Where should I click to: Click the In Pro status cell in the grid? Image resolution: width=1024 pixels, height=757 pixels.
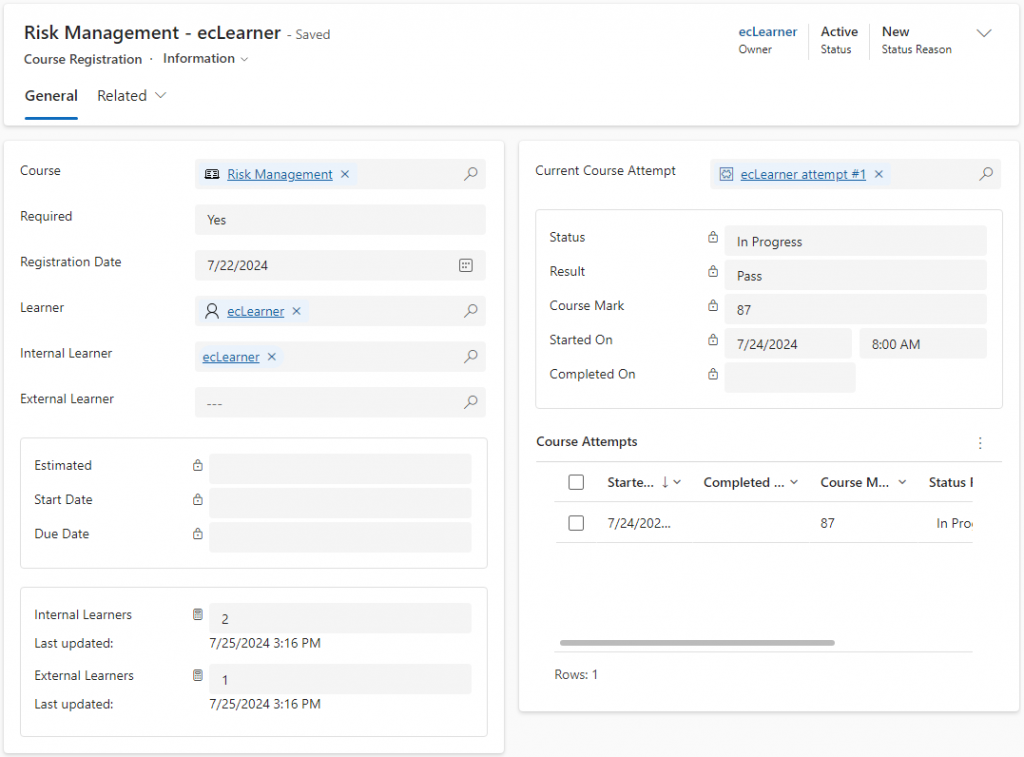[954, 523]
